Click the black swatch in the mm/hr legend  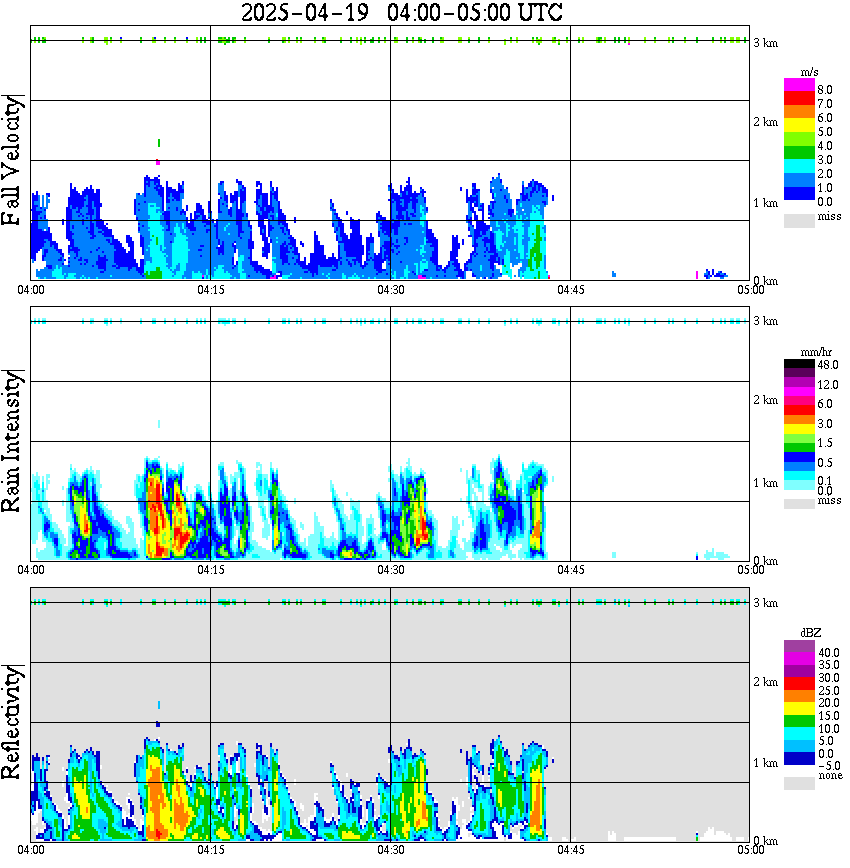pyautogui.click(x=799, y=364)
